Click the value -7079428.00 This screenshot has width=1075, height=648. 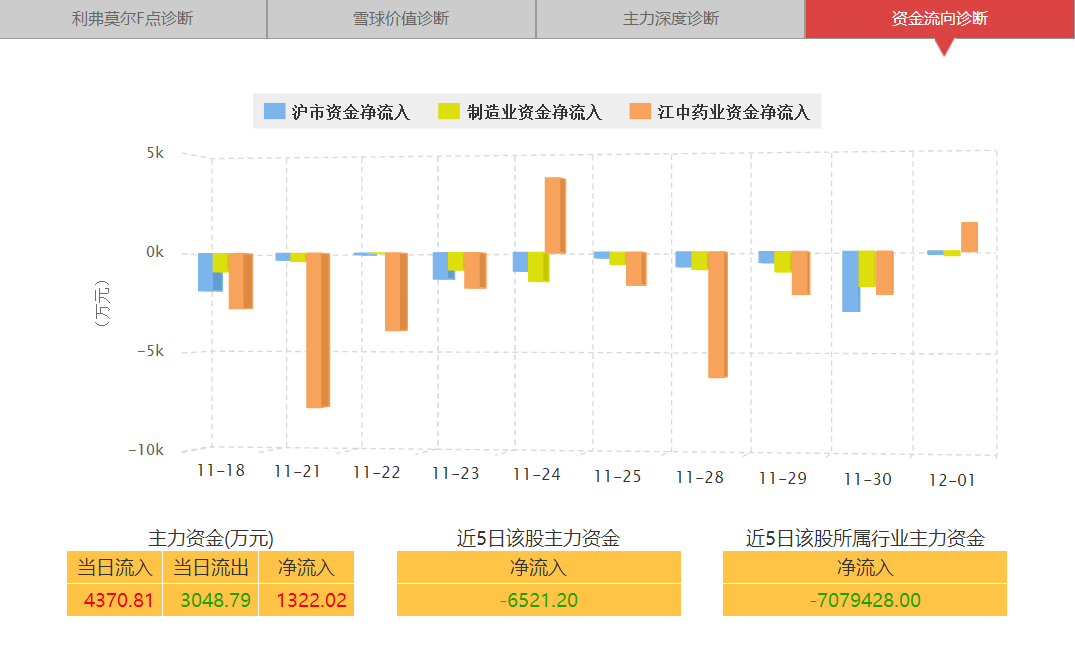[x=865, y=600]
